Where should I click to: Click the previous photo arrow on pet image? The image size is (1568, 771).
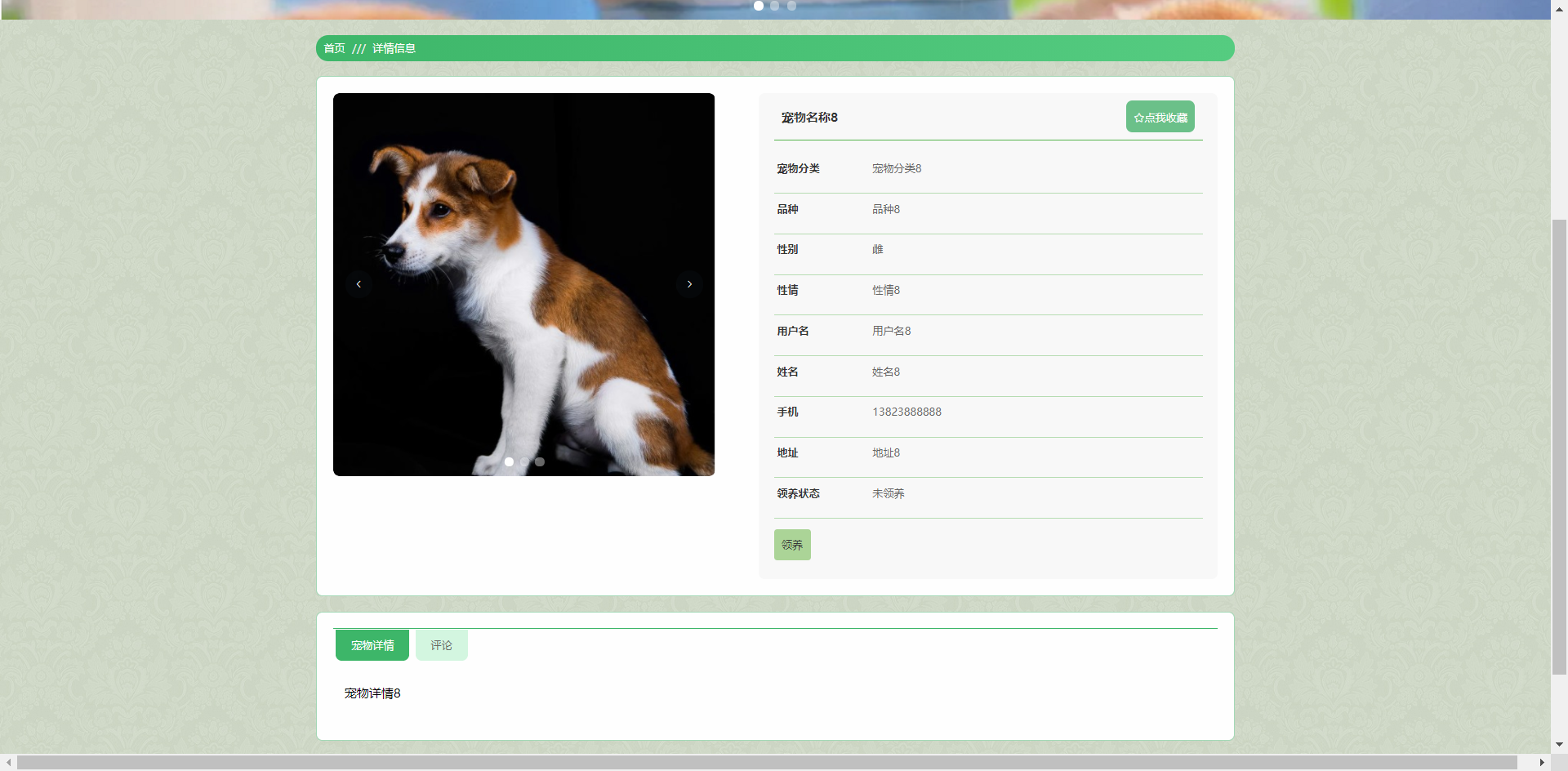tap(359, 284)
